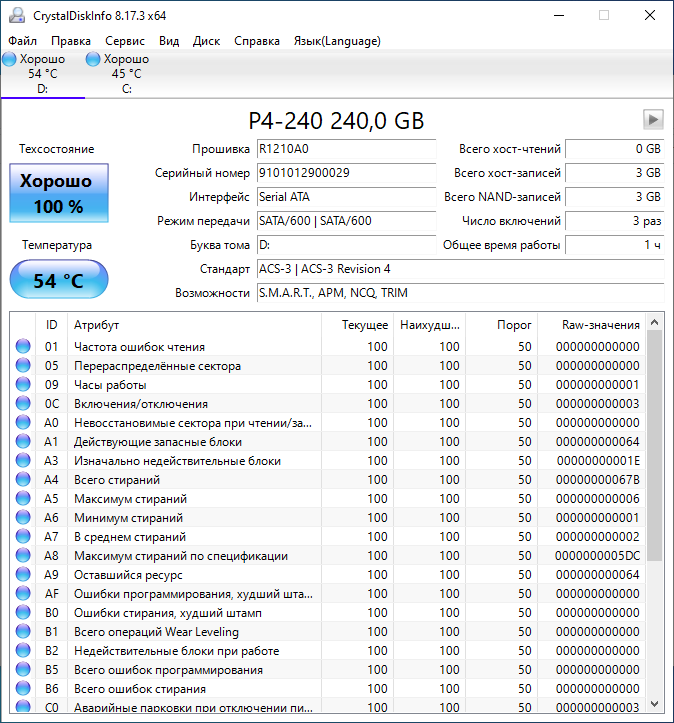674x723 pixels.
Task: Open the Файл menu
Action: (x=23, y=41)
